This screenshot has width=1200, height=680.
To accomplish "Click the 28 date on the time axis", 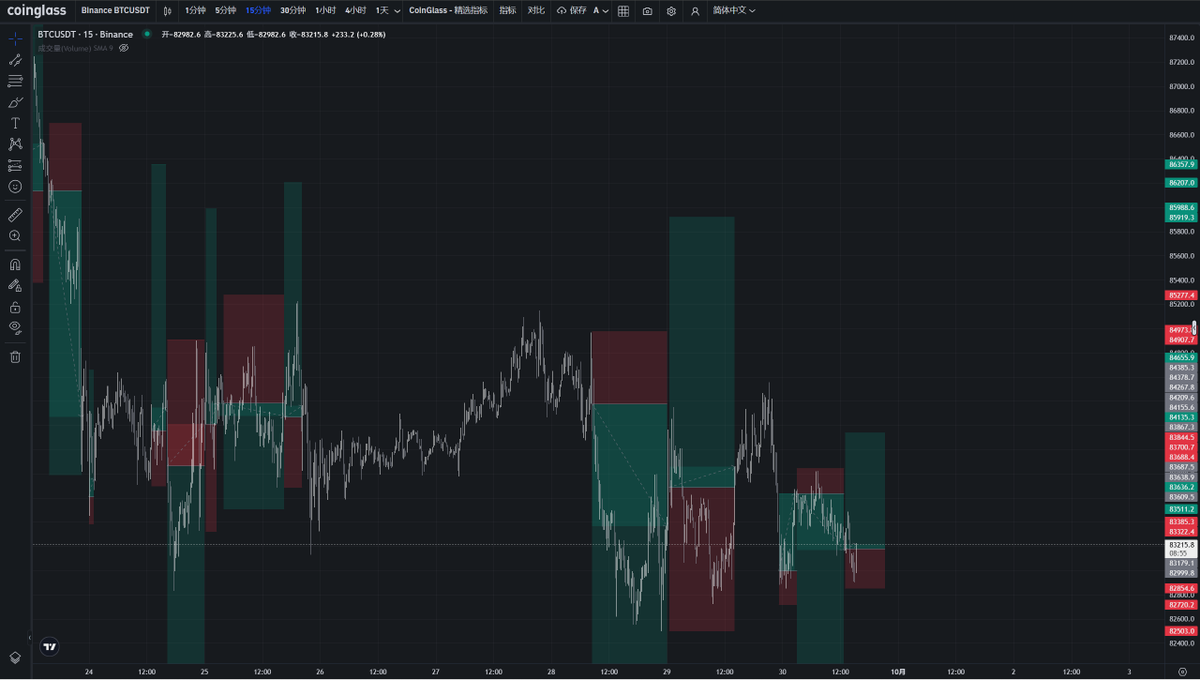I will [551, 672].
